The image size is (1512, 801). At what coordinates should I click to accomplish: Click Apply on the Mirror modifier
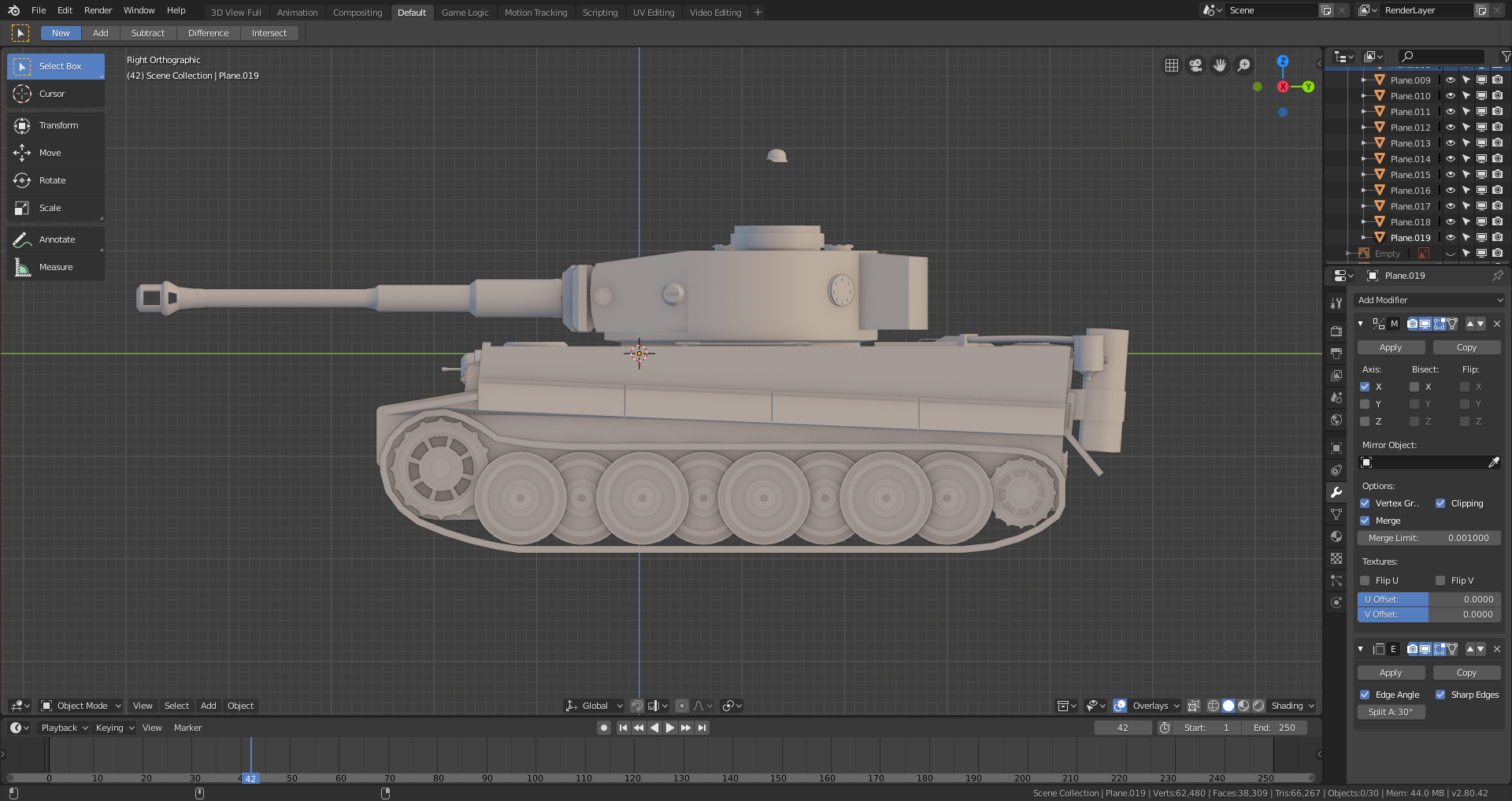1391,347
